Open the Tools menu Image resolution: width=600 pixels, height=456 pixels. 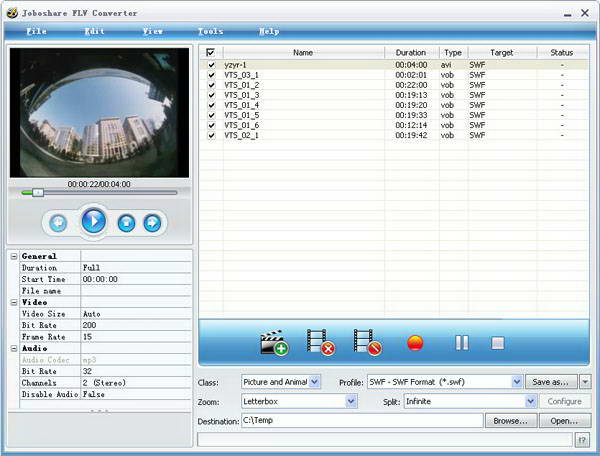(210, 31)
